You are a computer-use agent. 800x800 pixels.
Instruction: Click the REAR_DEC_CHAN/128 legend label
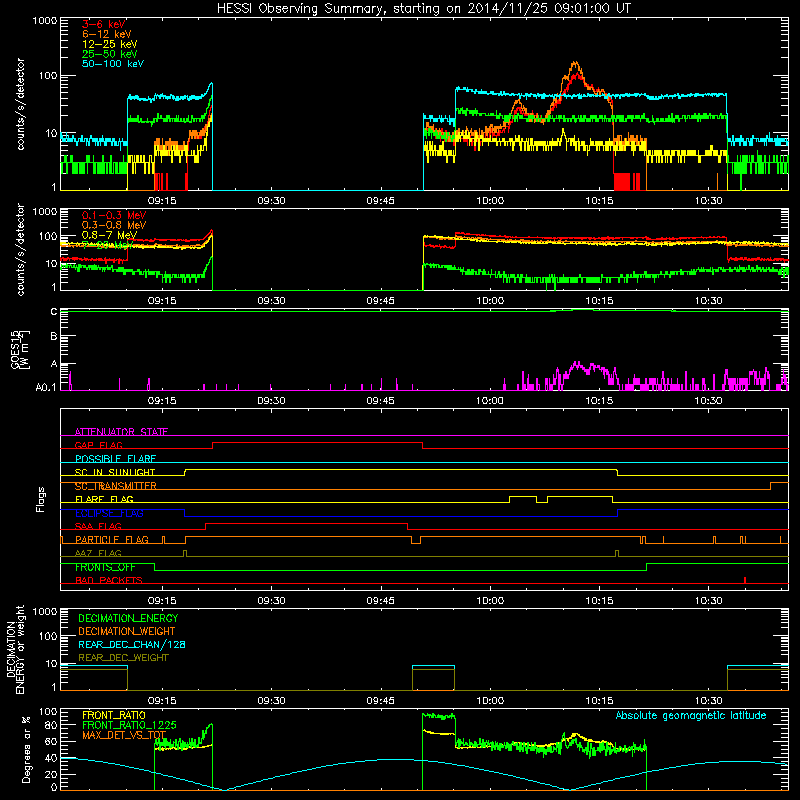tap(132, 644)
